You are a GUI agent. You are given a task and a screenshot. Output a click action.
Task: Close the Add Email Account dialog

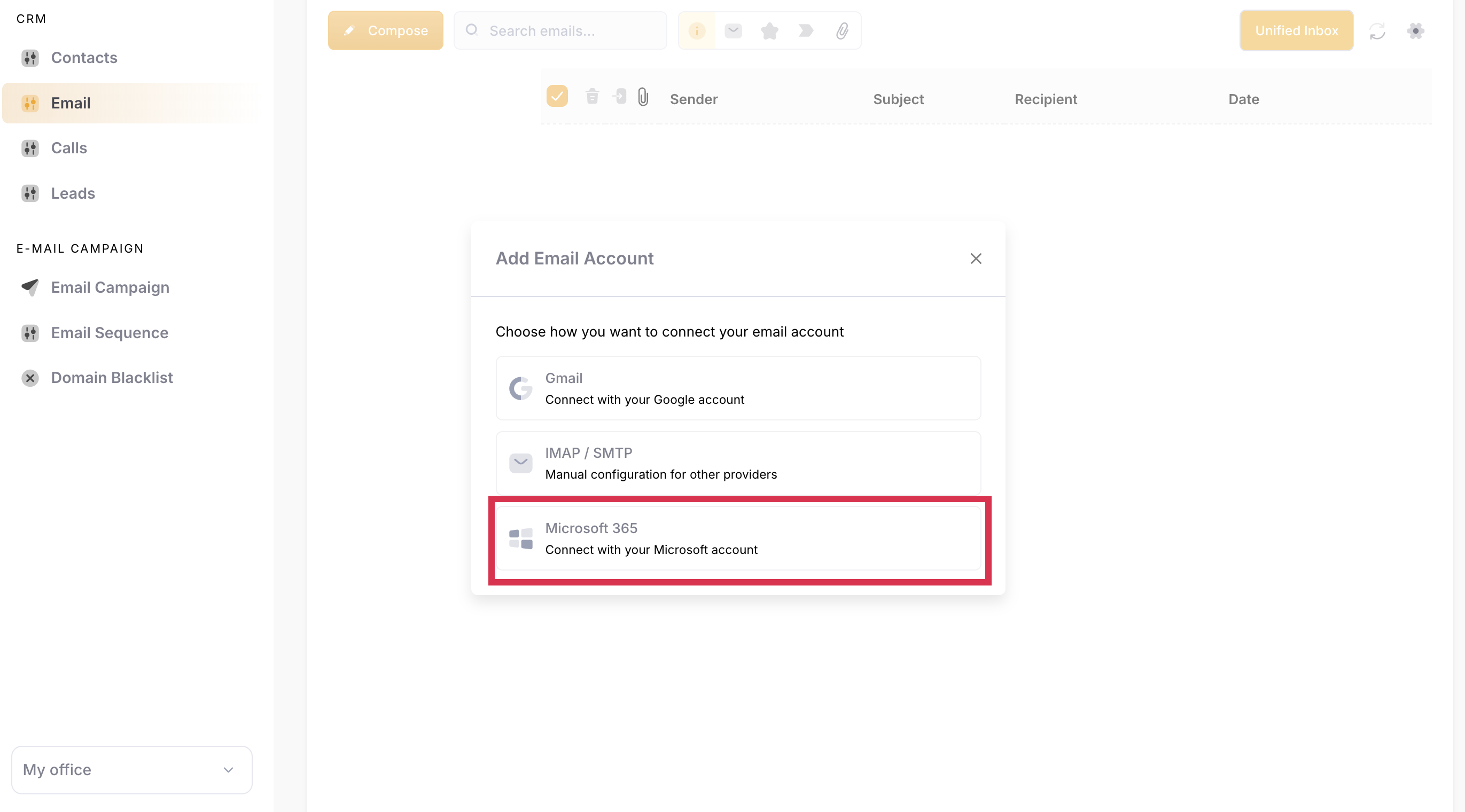[x=976, y=259]
